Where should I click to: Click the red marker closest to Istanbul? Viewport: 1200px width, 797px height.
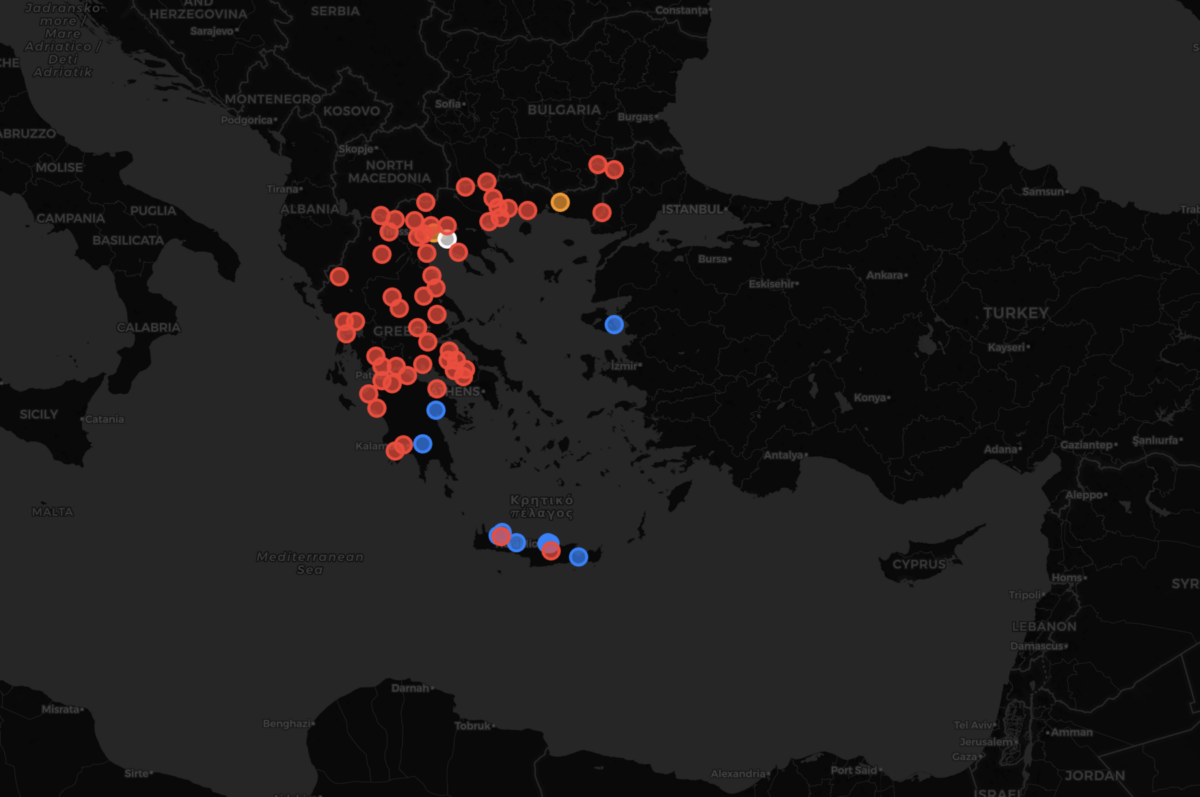[x=602, y=212]
